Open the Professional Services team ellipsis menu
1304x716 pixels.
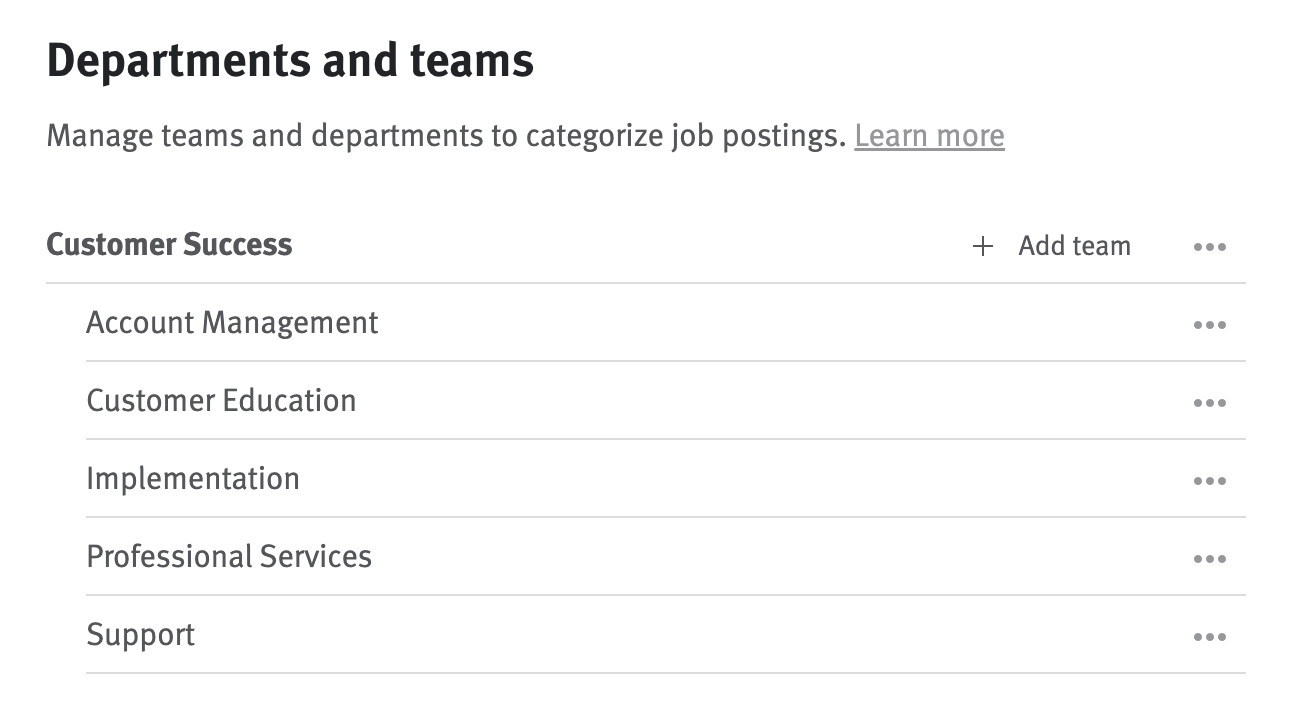[x=1209, y=559]
